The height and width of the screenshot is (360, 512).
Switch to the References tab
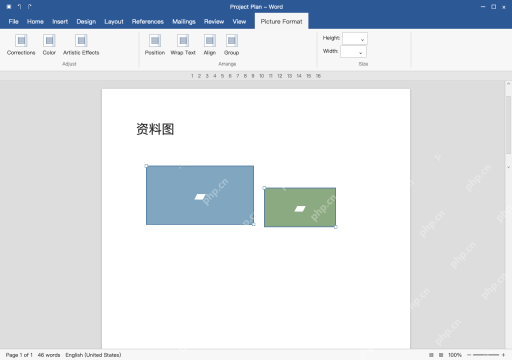click(148, 22)
